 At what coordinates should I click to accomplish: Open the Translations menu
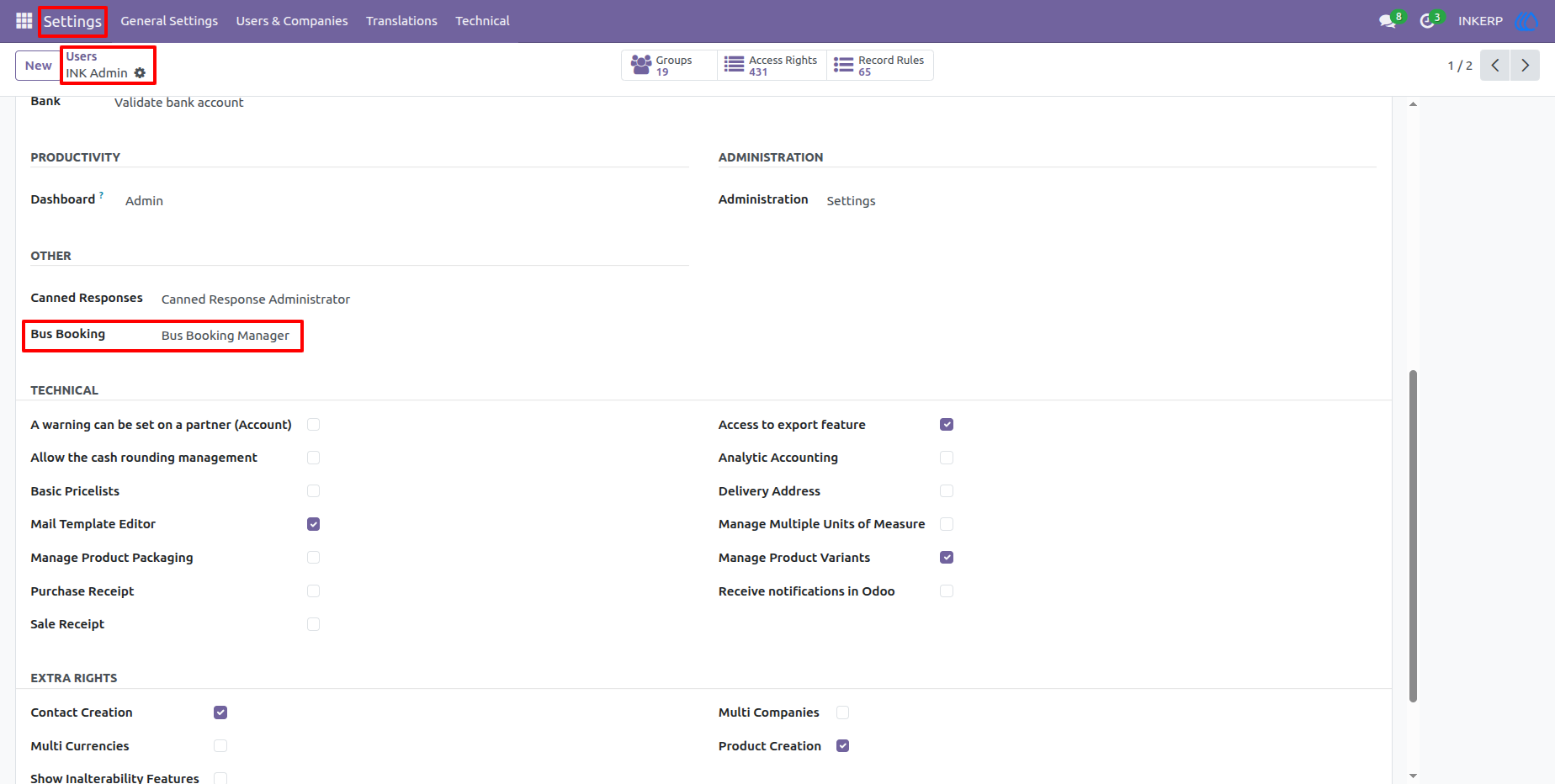click(x=401, y=21)
